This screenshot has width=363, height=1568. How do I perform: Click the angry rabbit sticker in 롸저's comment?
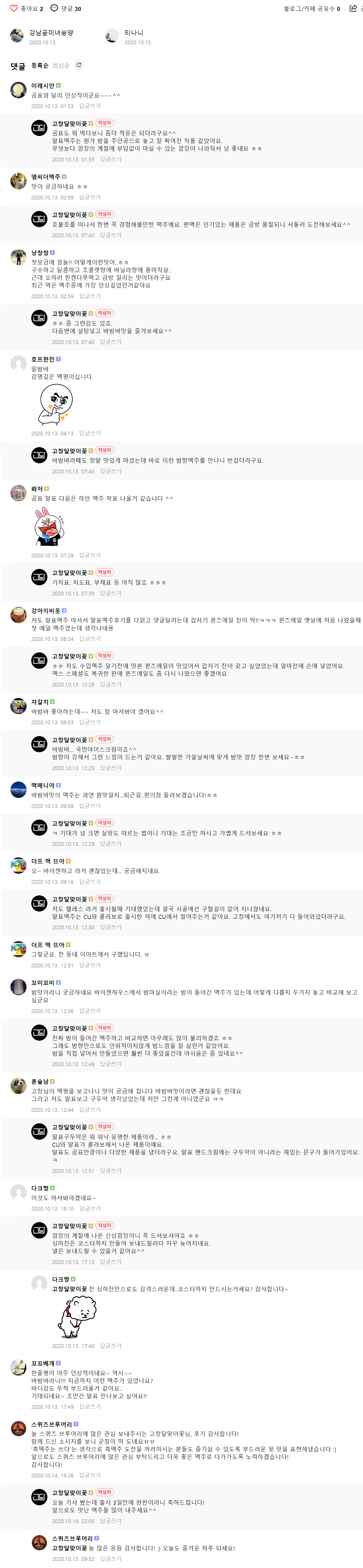tap(49, 526)
